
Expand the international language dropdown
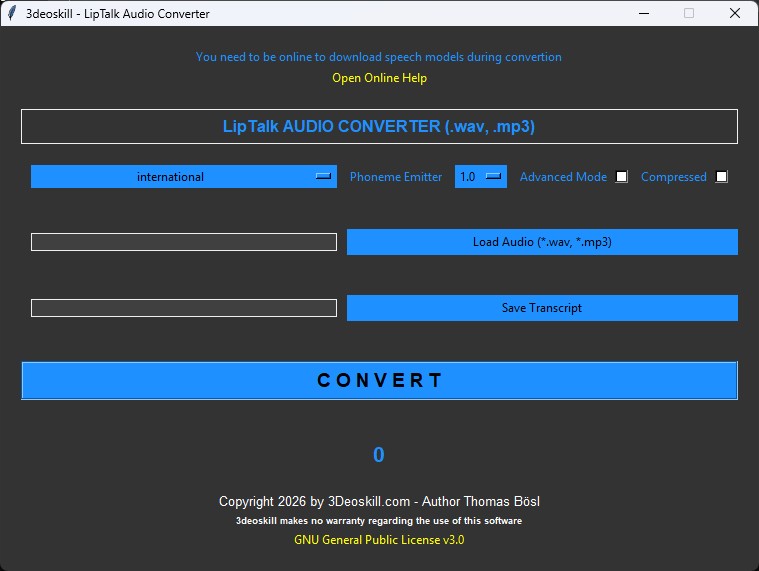point(184,177)
